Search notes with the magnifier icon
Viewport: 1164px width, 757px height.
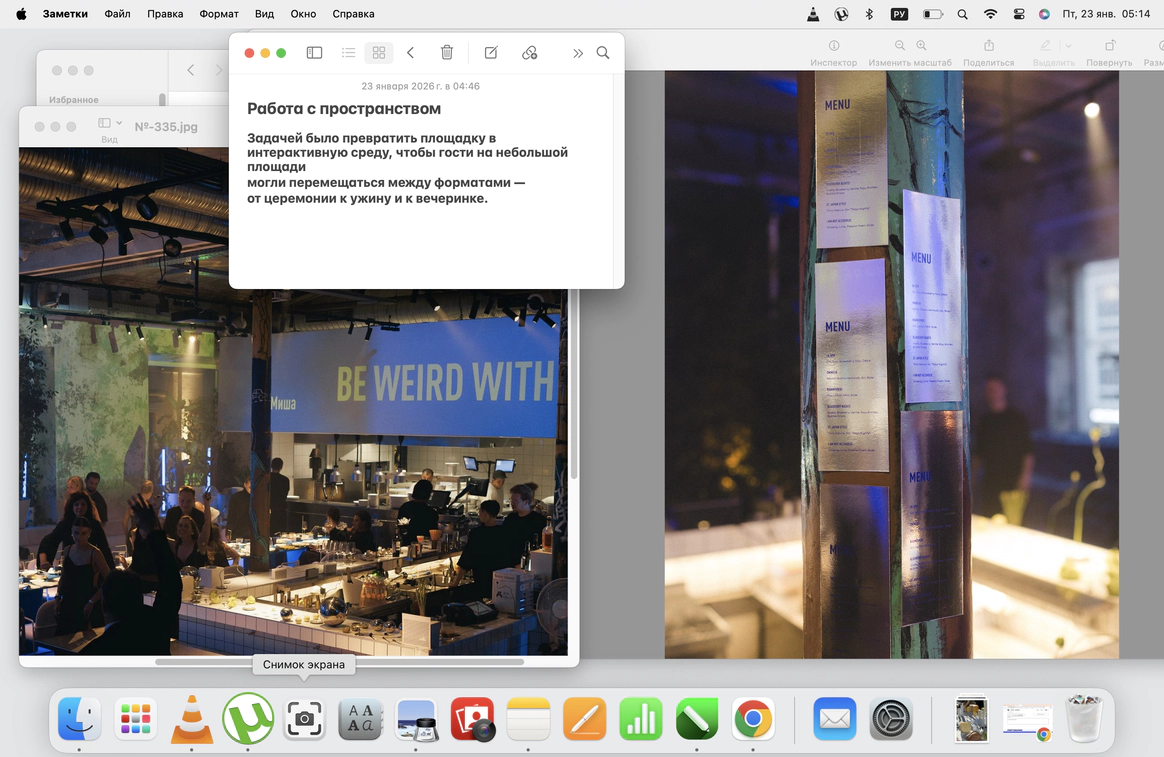coord(603,53)
